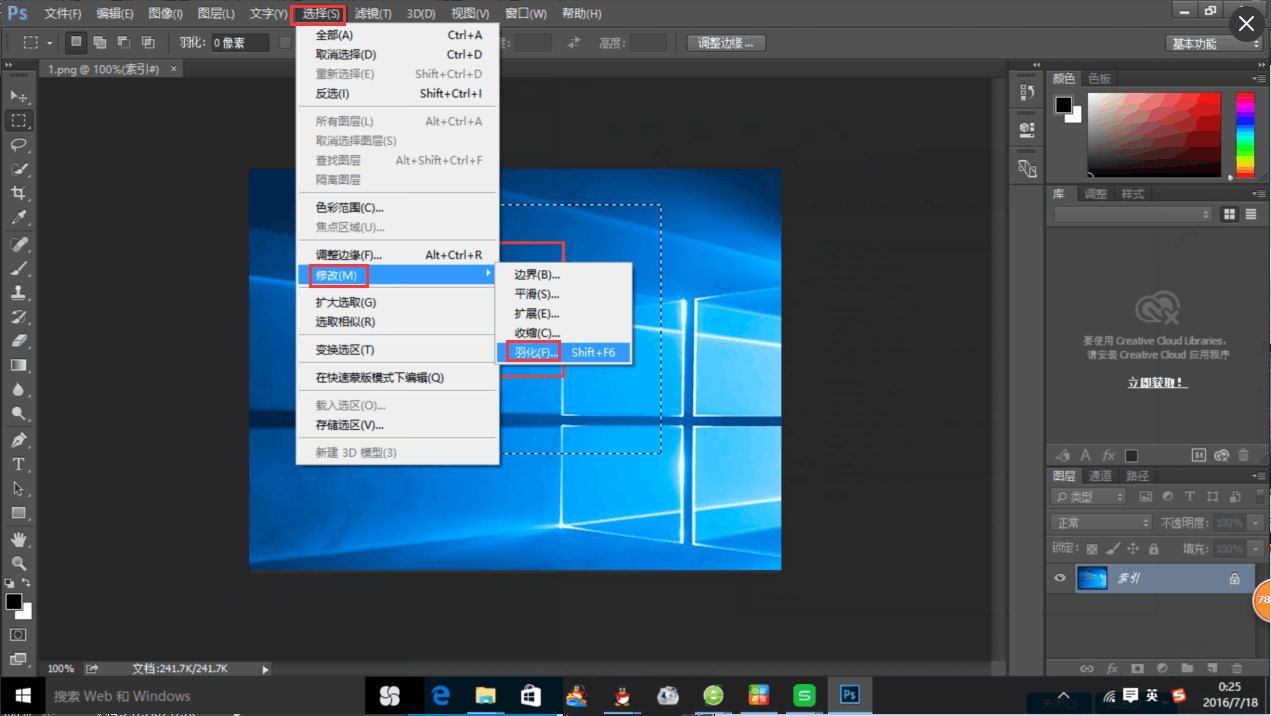Open the 滤镜(T) menu
1271x716 pixels.
[x=373, y=14]
